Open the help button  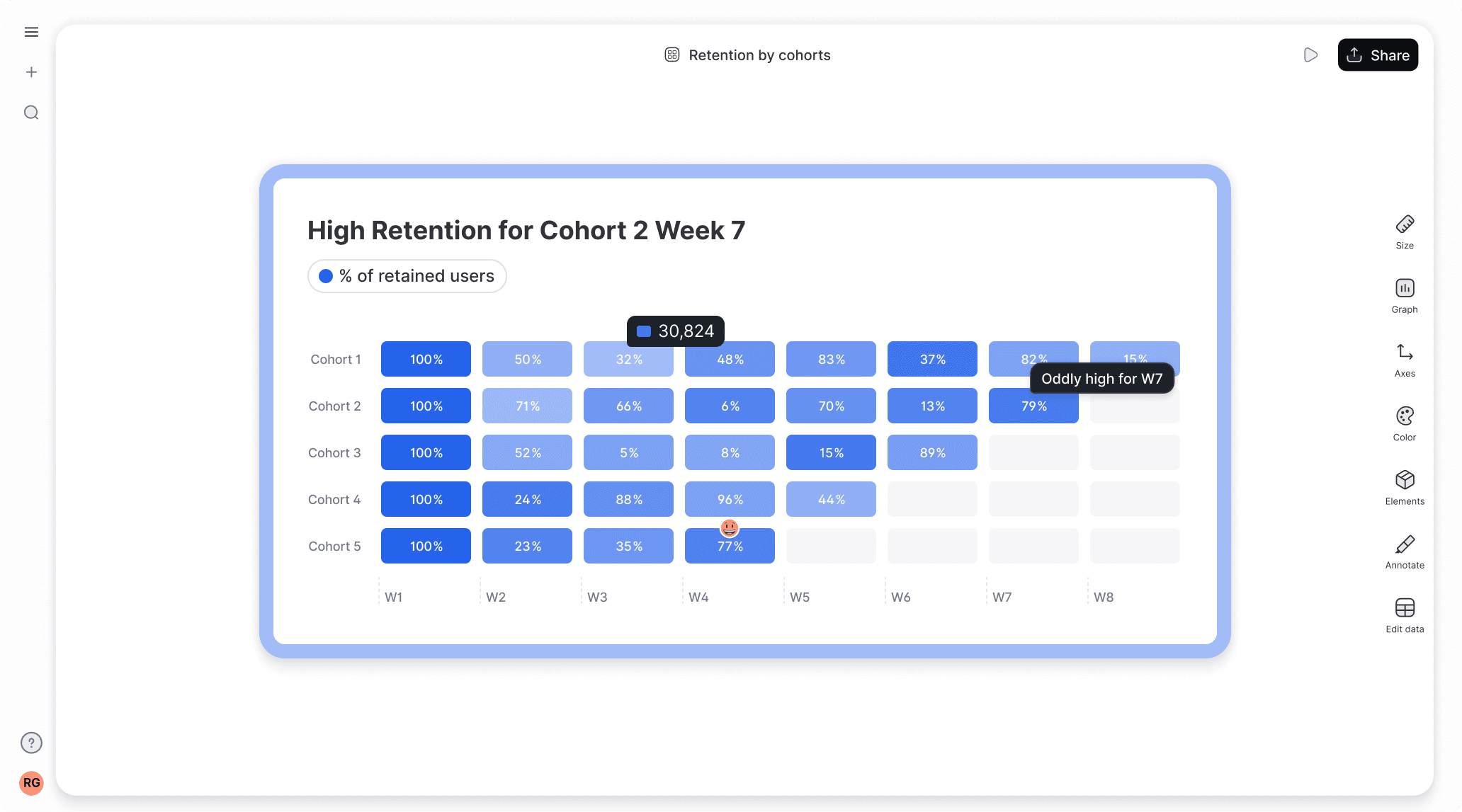[x=31, y=743]
